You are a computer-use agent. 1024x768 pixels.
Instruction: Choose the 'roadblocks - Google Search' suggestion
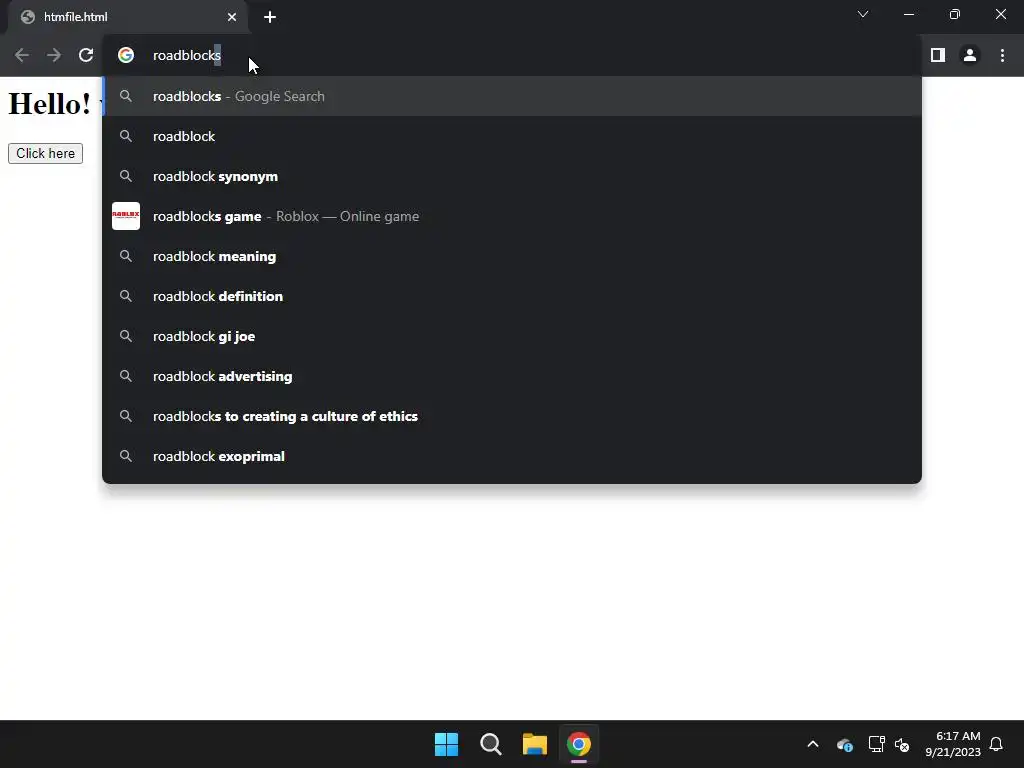click(512, 96)
